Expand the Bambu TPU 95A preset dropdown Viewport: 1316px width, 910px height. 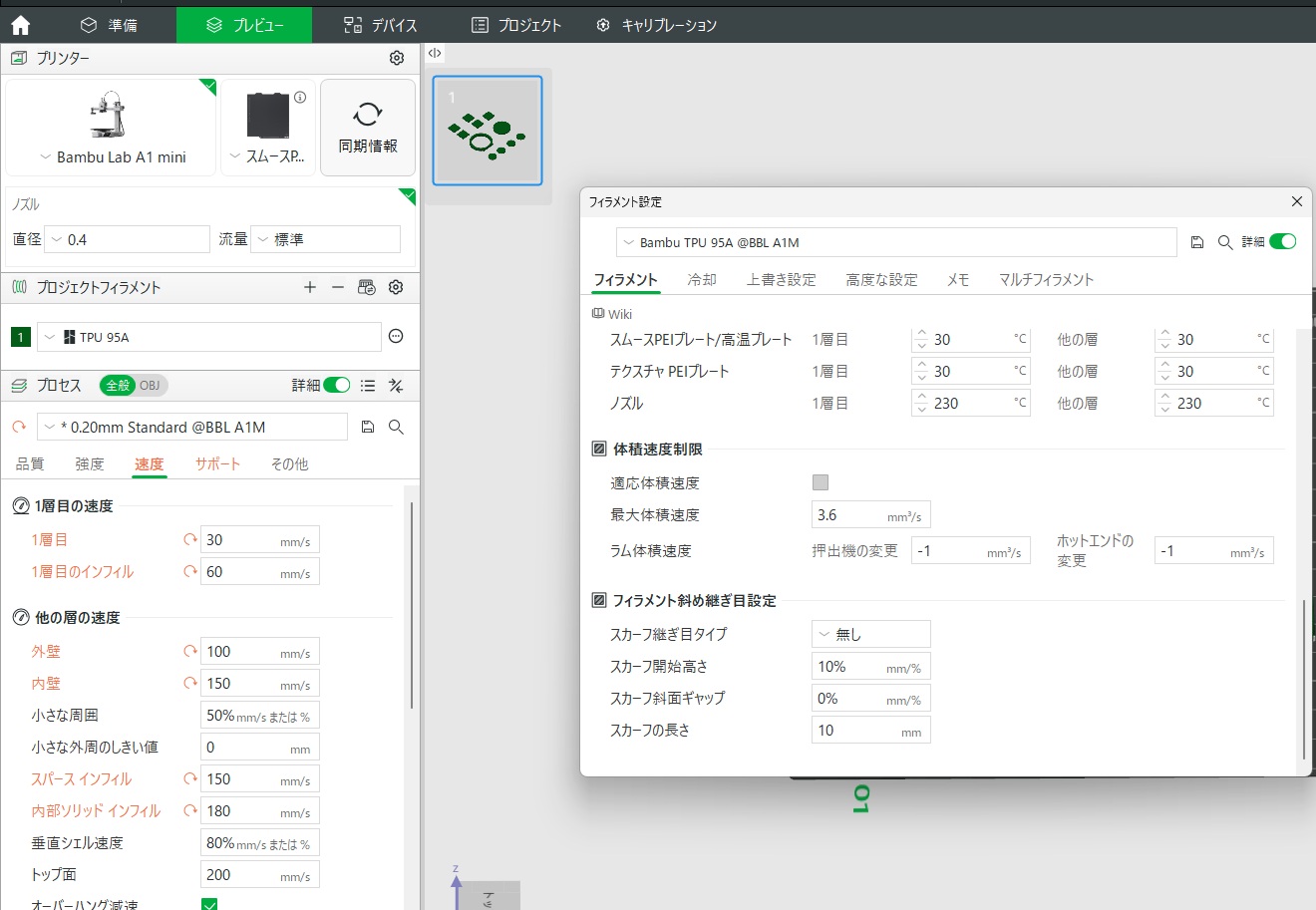pos(896,242)
